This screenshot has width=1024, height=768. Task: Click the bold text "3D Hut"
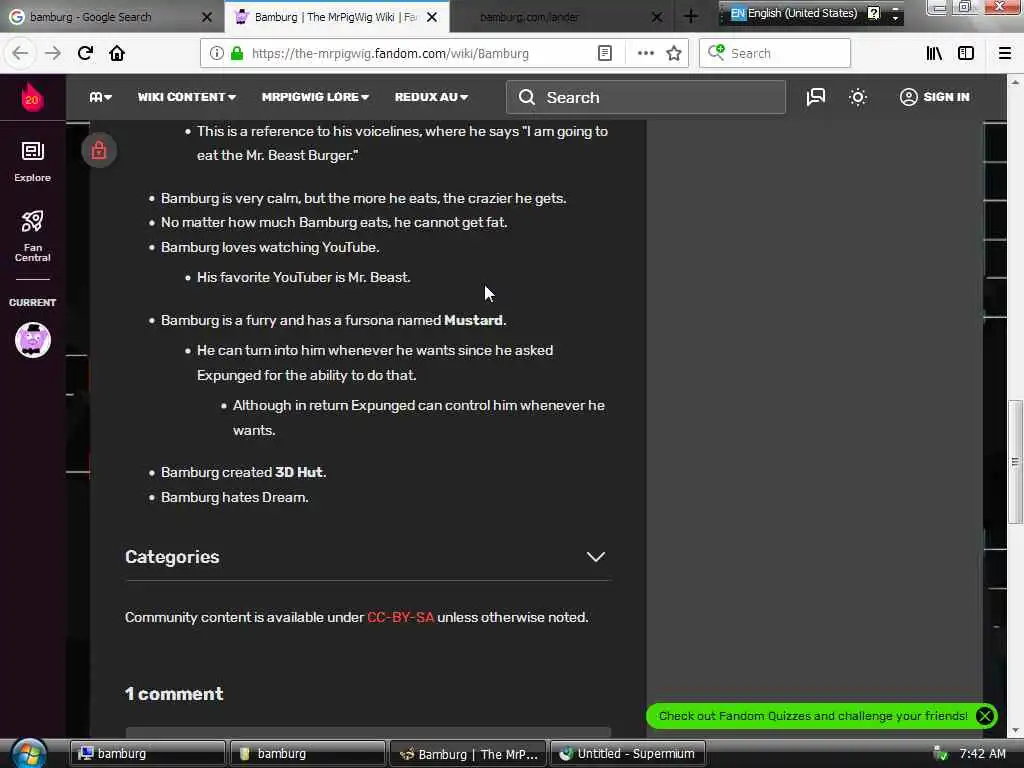pyautogui.click(x=298, y=472)
